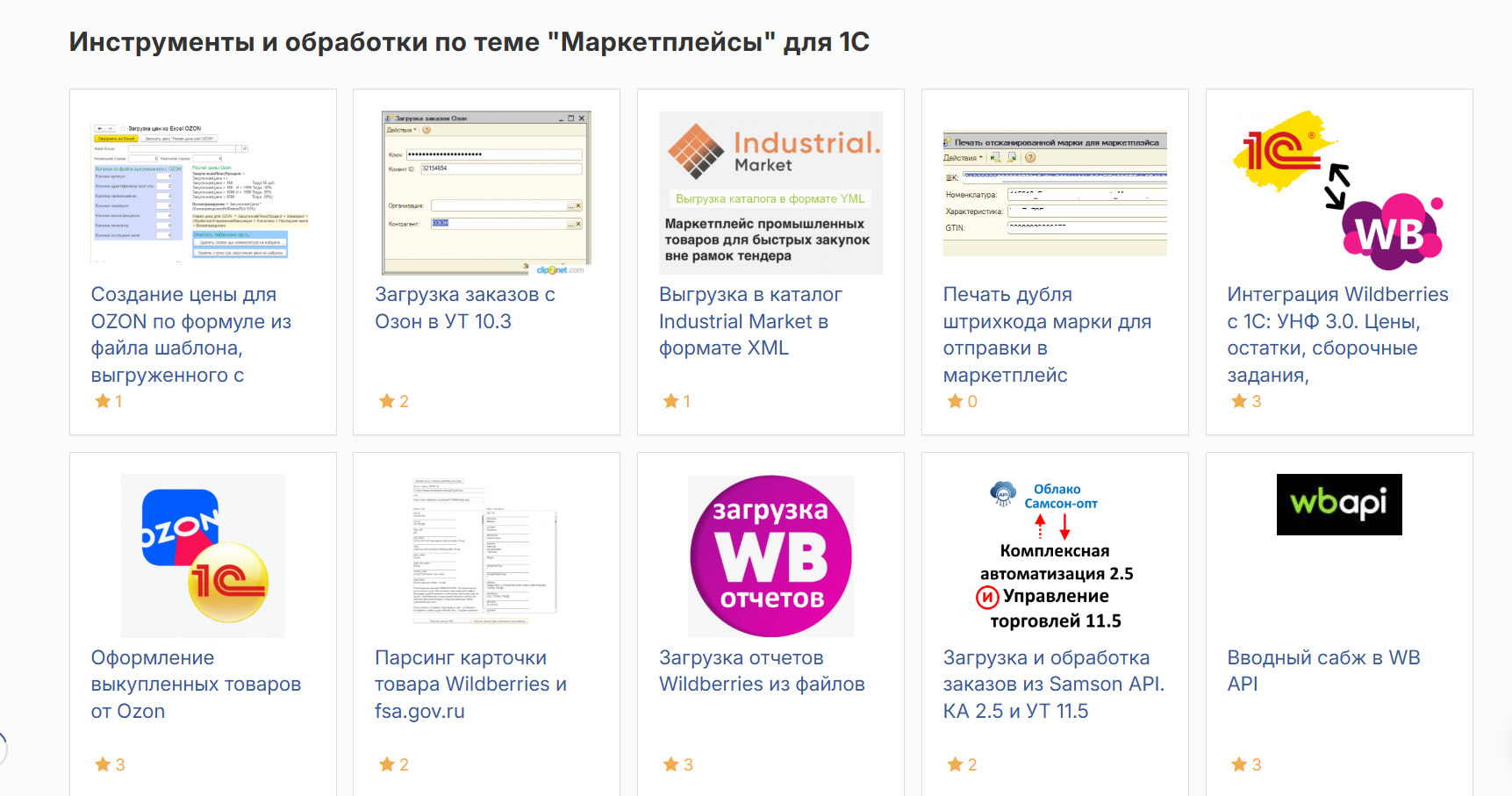The height and width of the screenshot is (796, 1512).
Task: Open 'Печать дубля штрихкода марки' link
Action: click(x=1047, y=334)
